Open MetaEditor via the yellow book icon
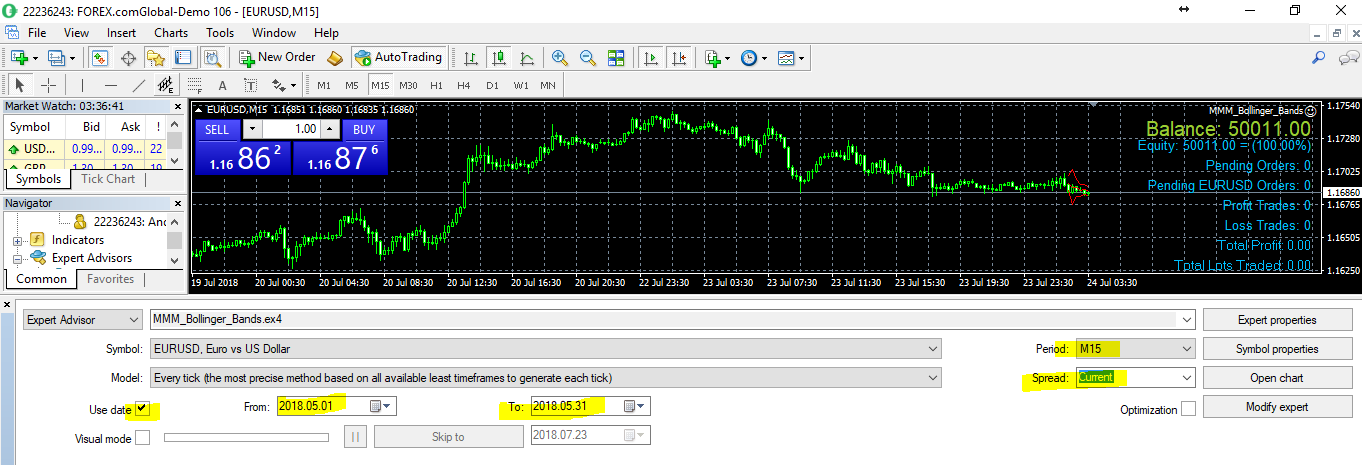Screen dimensions: 1362x465 coord(335,57)
